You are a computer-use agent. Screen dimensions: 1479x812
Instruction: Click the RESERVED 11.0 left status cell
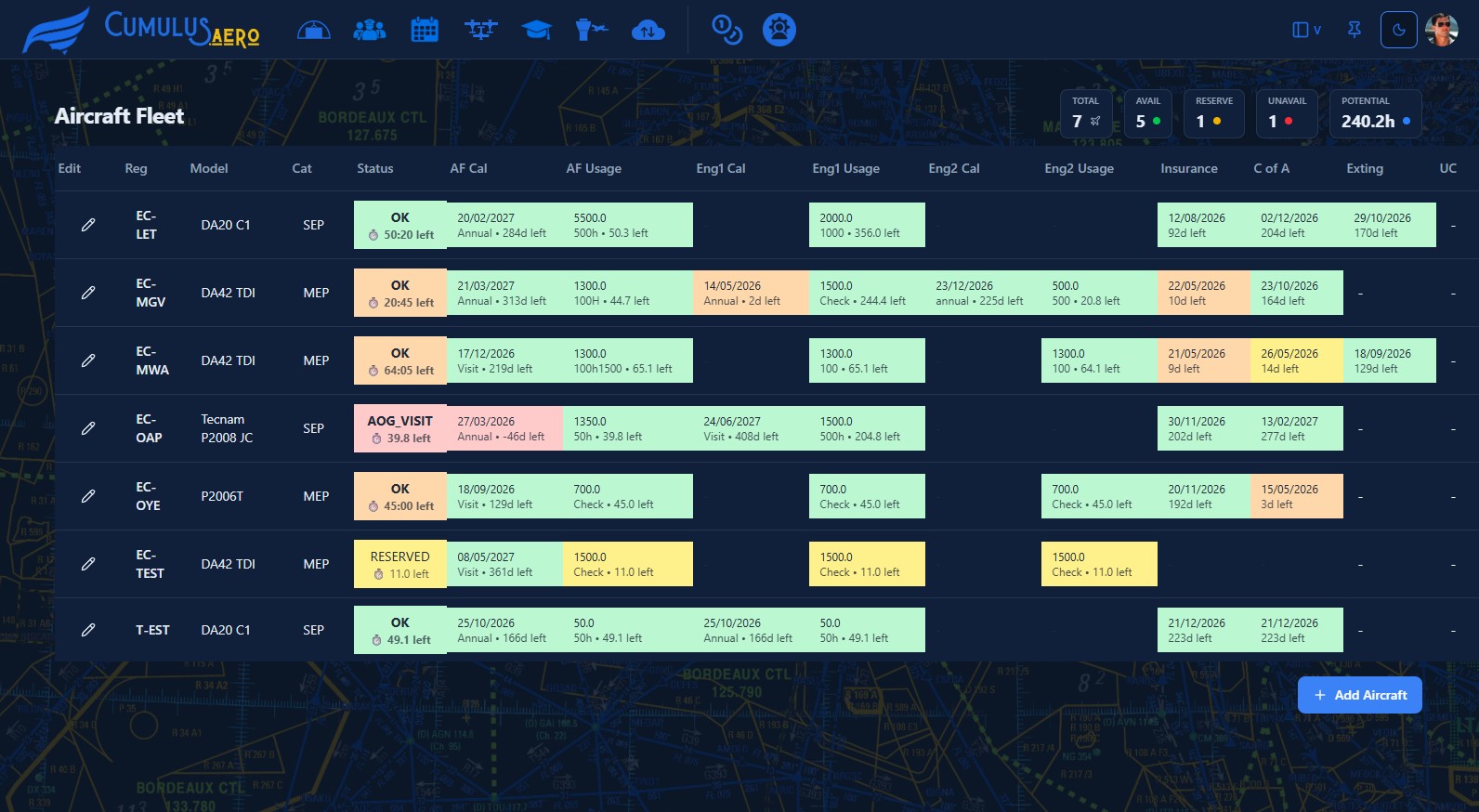click(x=400, y=564)
